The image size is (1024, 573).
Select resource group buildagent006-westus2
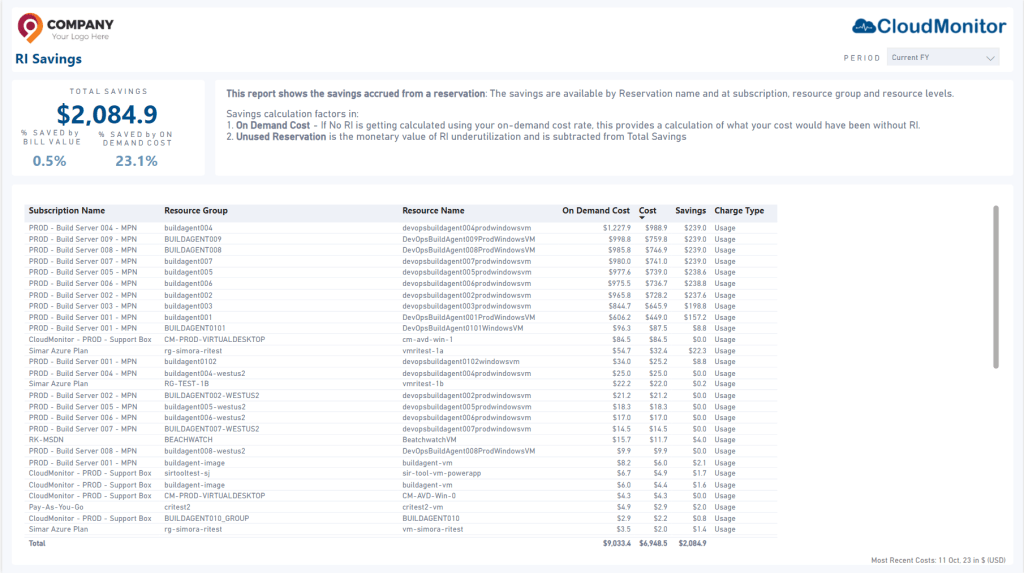coord(204,417)
